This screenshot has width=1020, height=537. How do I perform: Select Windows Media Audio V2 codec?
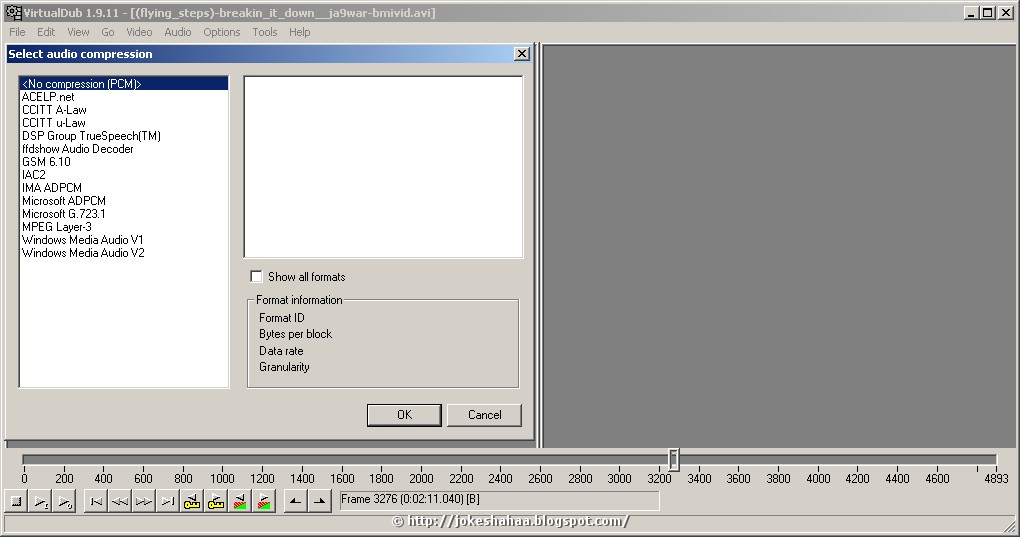click(124, 253)
